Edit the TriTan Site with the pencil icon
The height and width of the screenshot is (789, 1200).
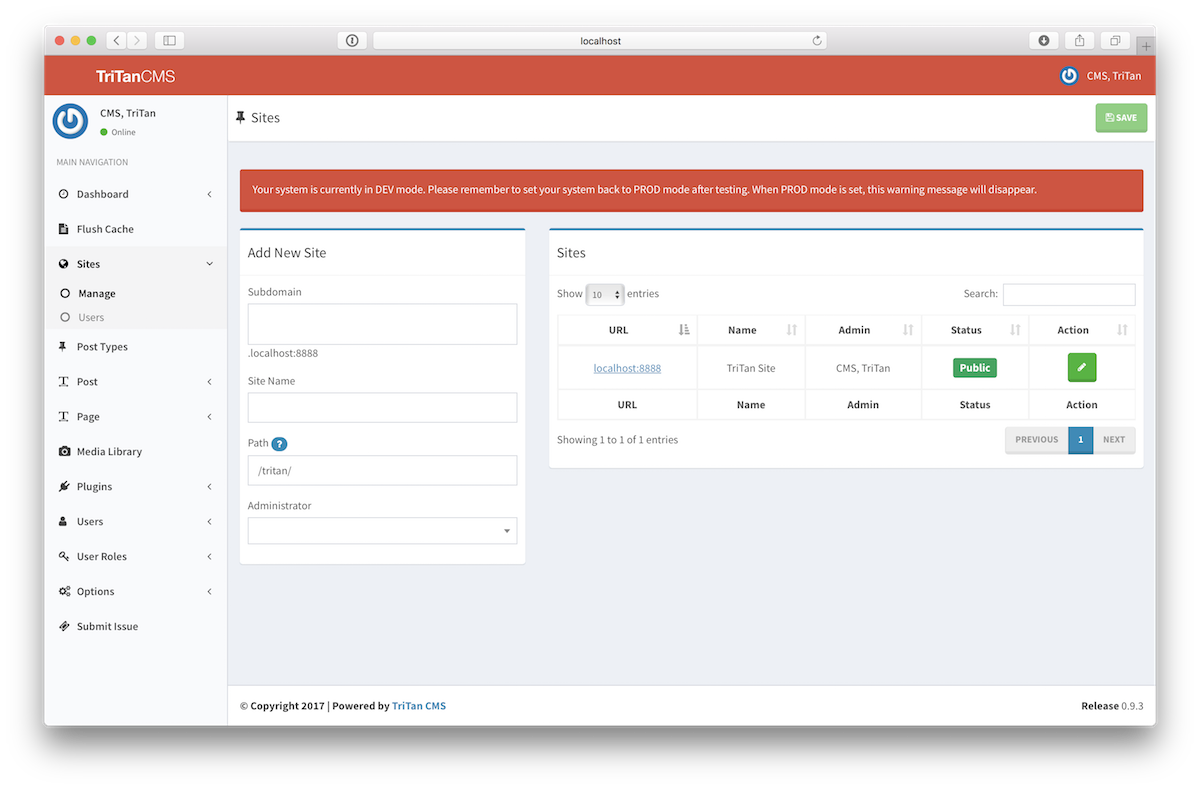[1081, 367]
